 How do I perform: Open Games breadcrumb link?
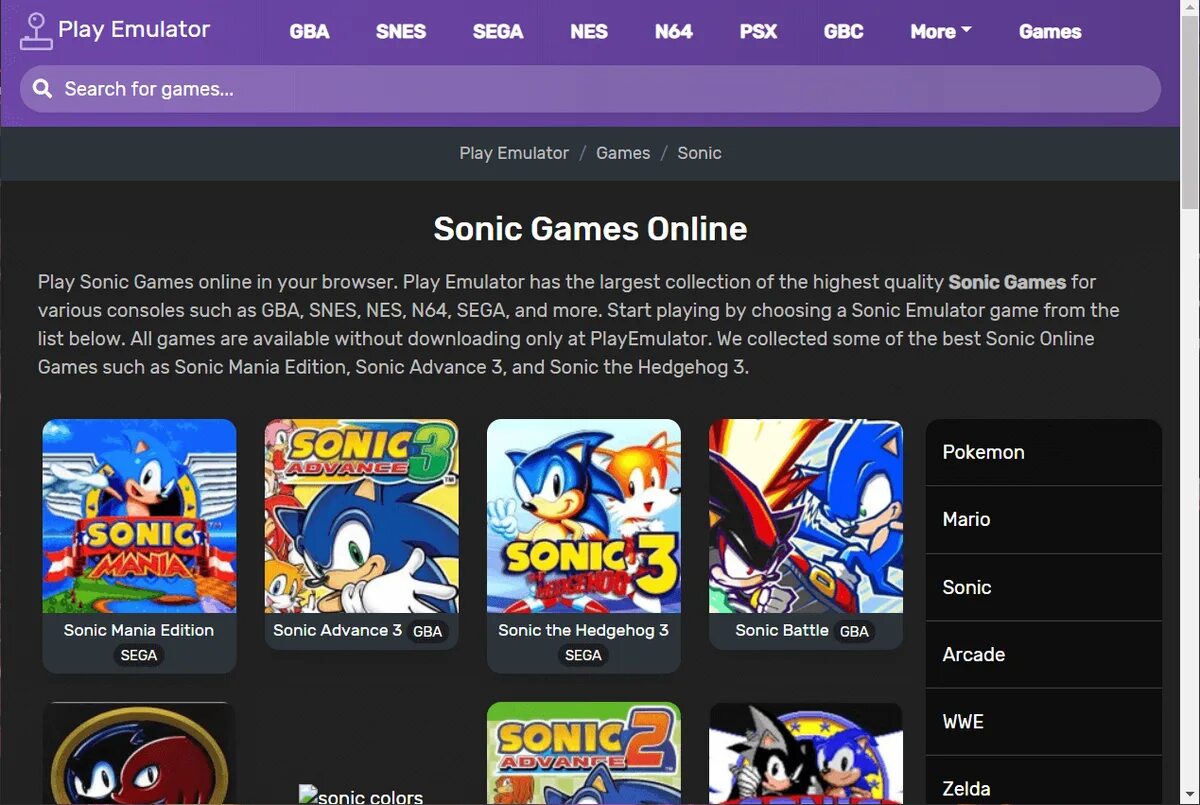[x=623, y=153]
